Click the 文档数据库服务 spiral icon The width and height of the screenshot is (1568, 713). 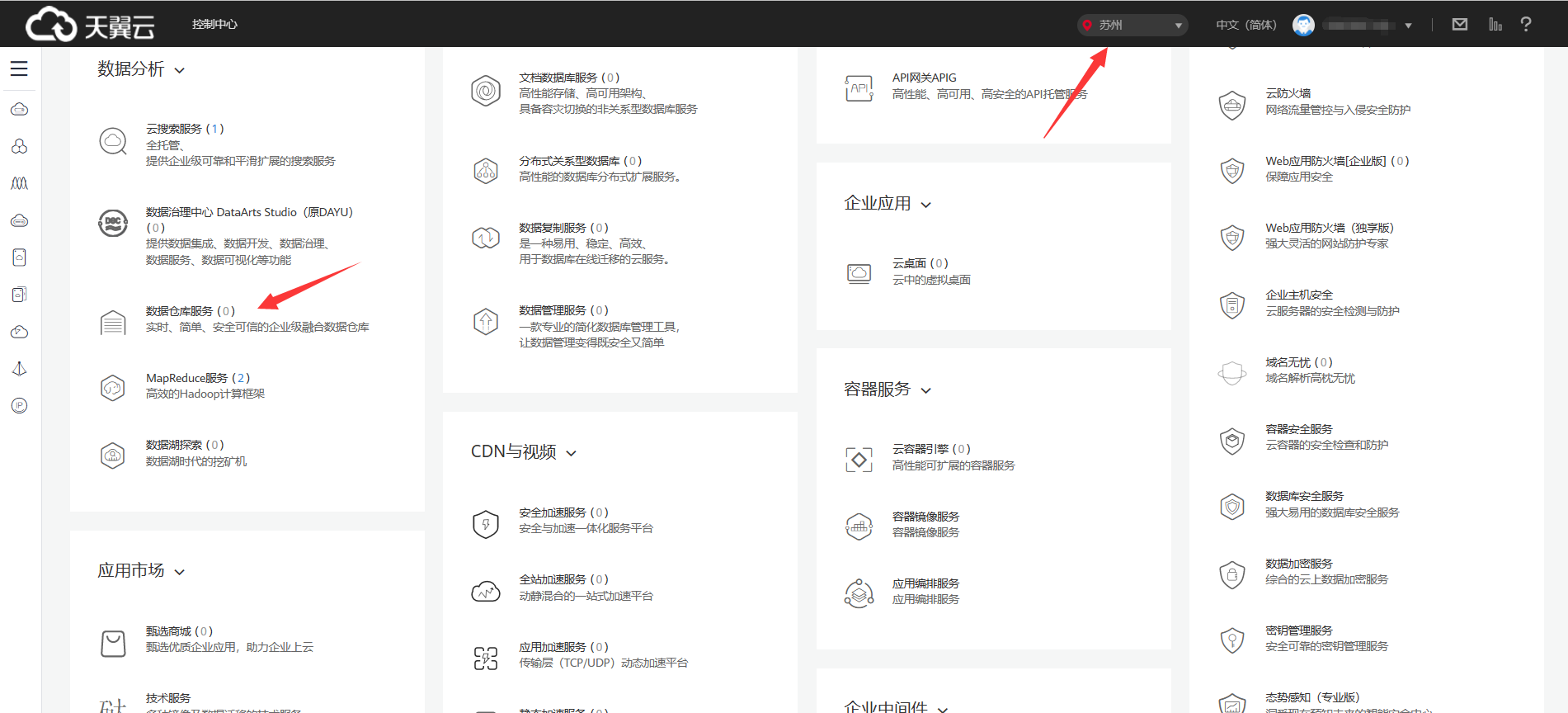pos(486,90)
